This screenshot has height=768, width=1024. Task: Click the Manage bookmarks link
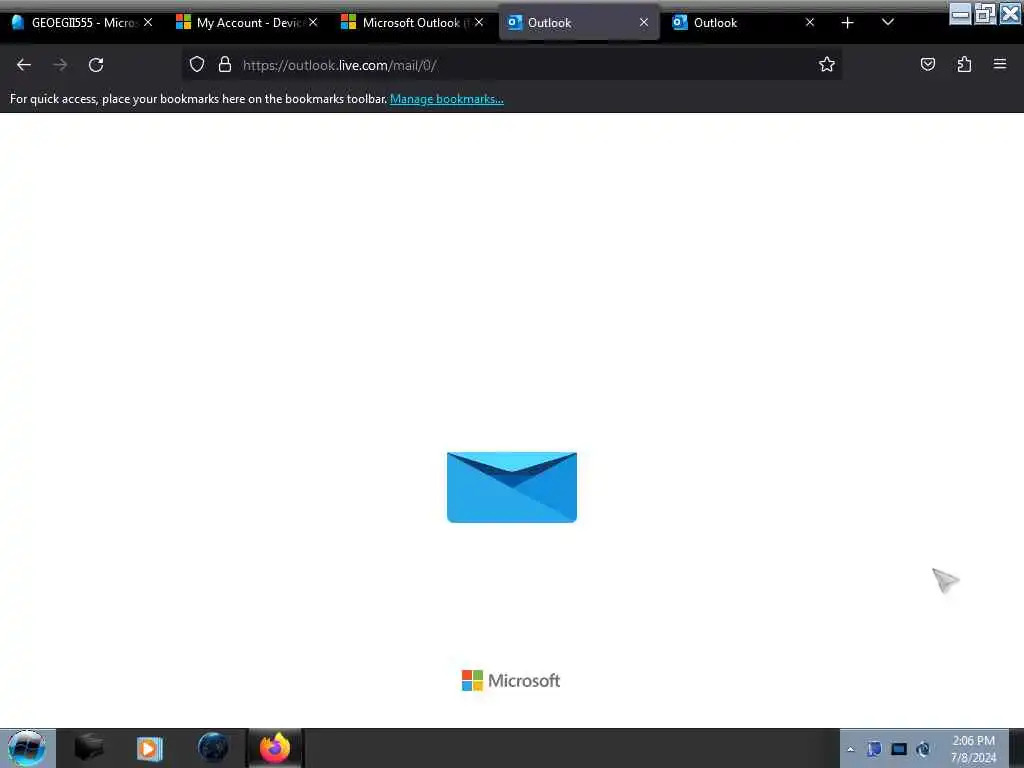pos(447,99)
